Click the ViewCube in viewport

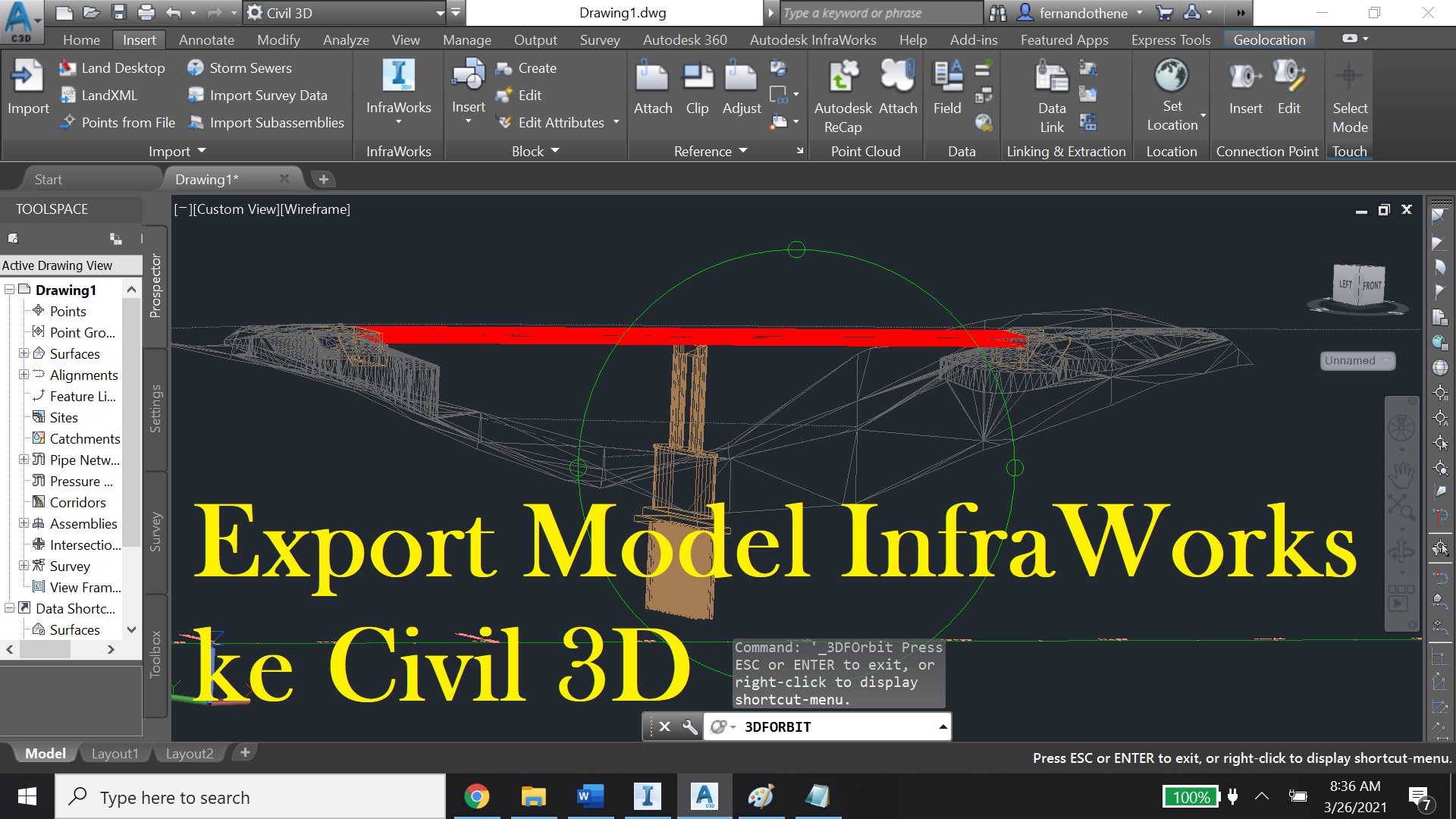[1359, 287]
